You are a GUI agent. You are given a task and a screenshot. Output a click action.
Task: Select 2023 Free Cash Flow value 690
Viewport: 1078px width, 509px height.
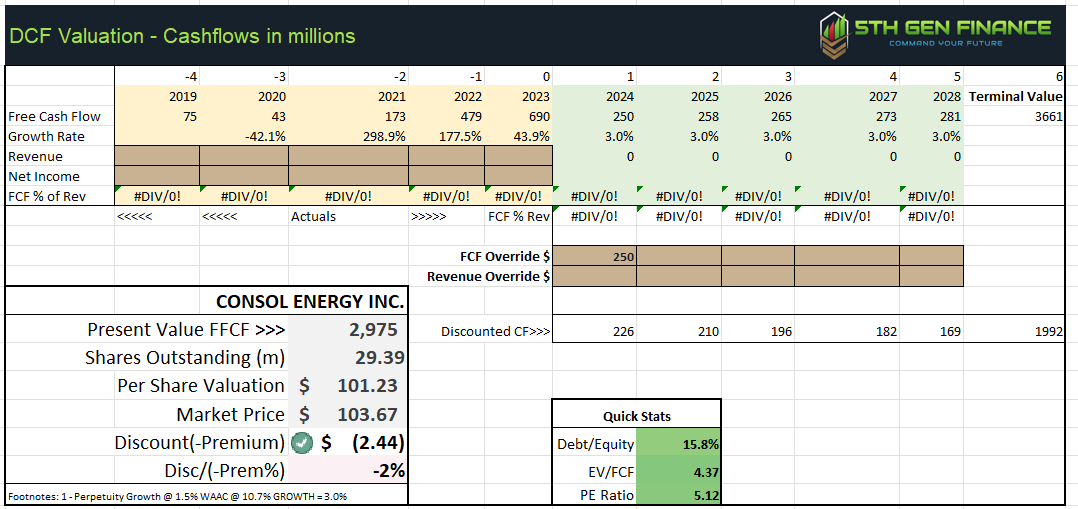(x=540, y=116)
